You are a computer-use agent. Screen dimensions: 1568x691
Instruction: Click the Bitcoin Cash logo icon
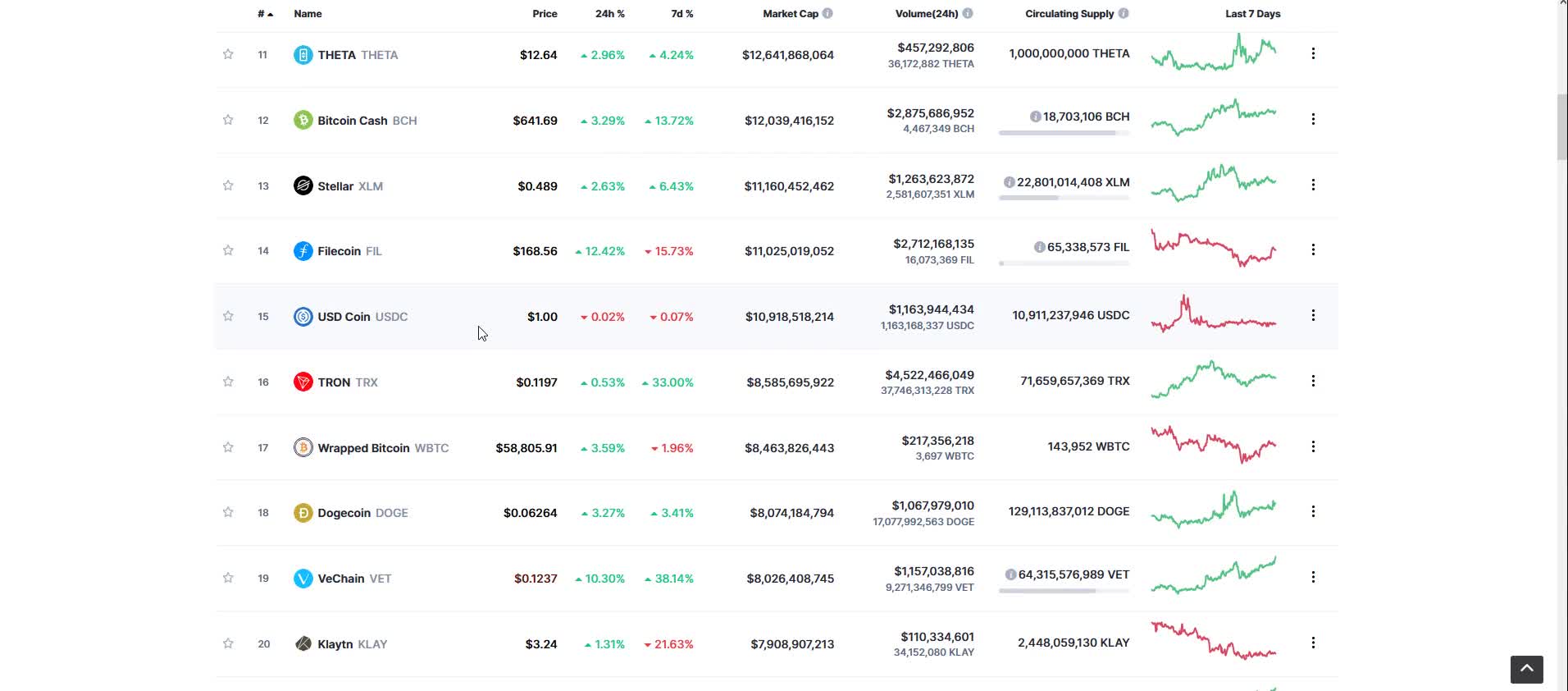(x=303, y=121)
